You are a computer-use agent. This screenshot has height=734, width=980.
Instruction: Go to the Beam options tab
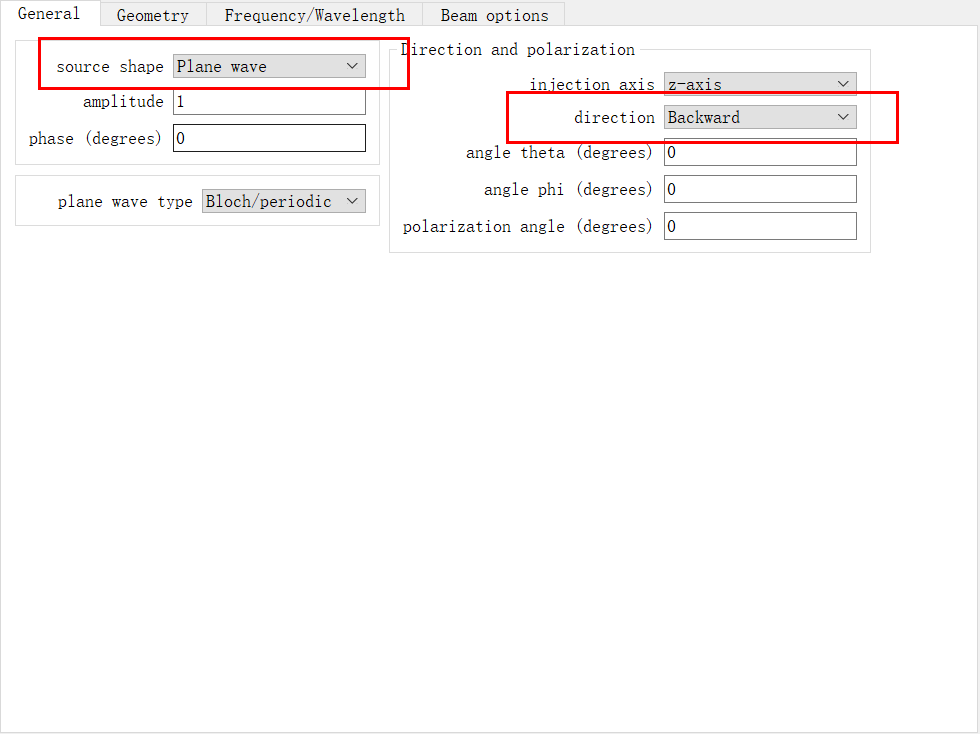(494, 15)
